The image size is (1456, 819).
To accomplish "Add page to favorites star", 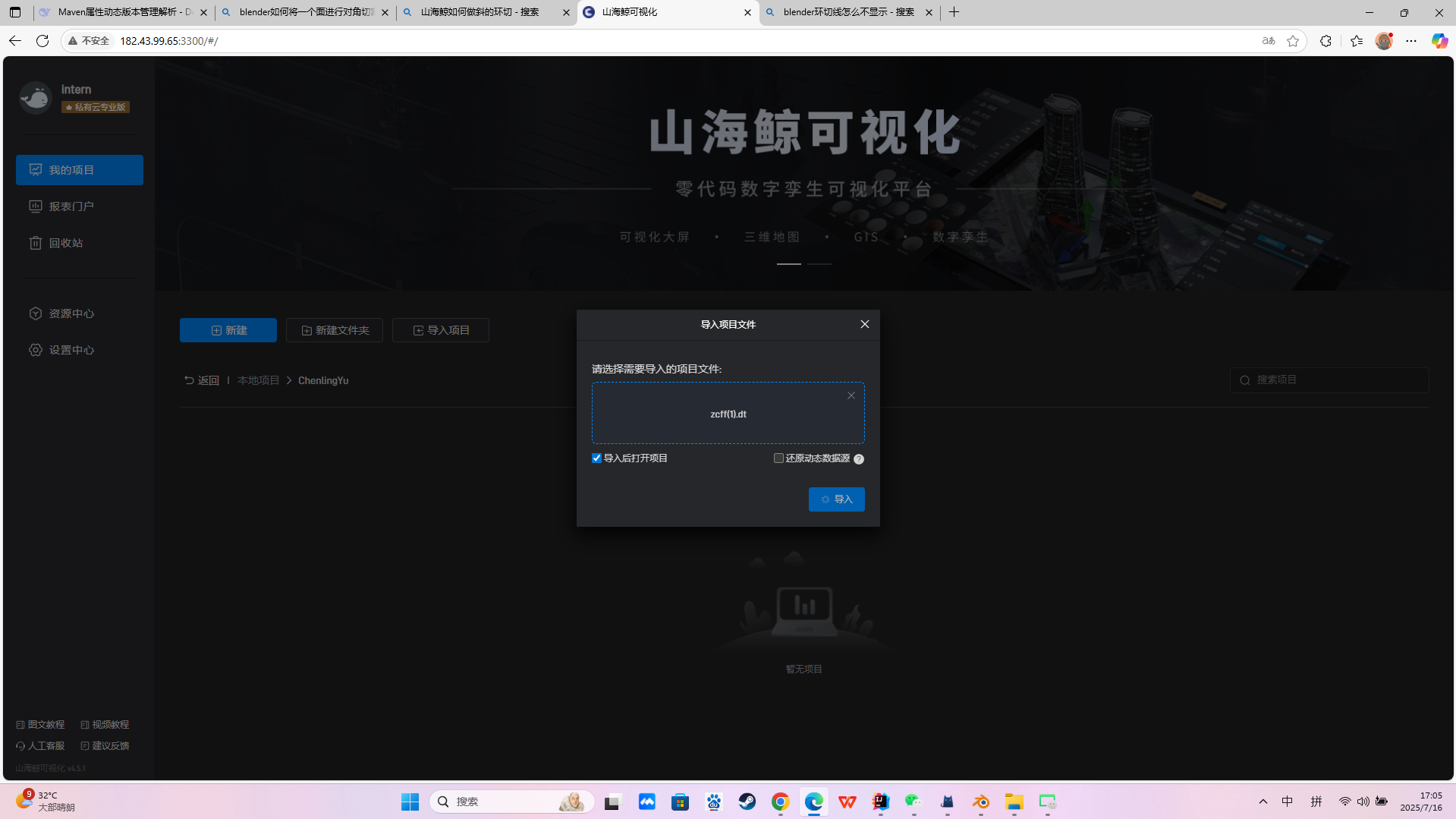I will [x=1293, y=41].
